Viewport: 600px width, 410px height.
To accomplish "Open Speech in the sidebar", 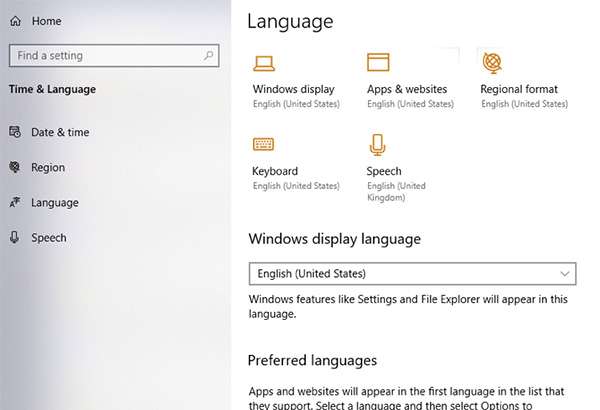I will click(x=49, y=238).
